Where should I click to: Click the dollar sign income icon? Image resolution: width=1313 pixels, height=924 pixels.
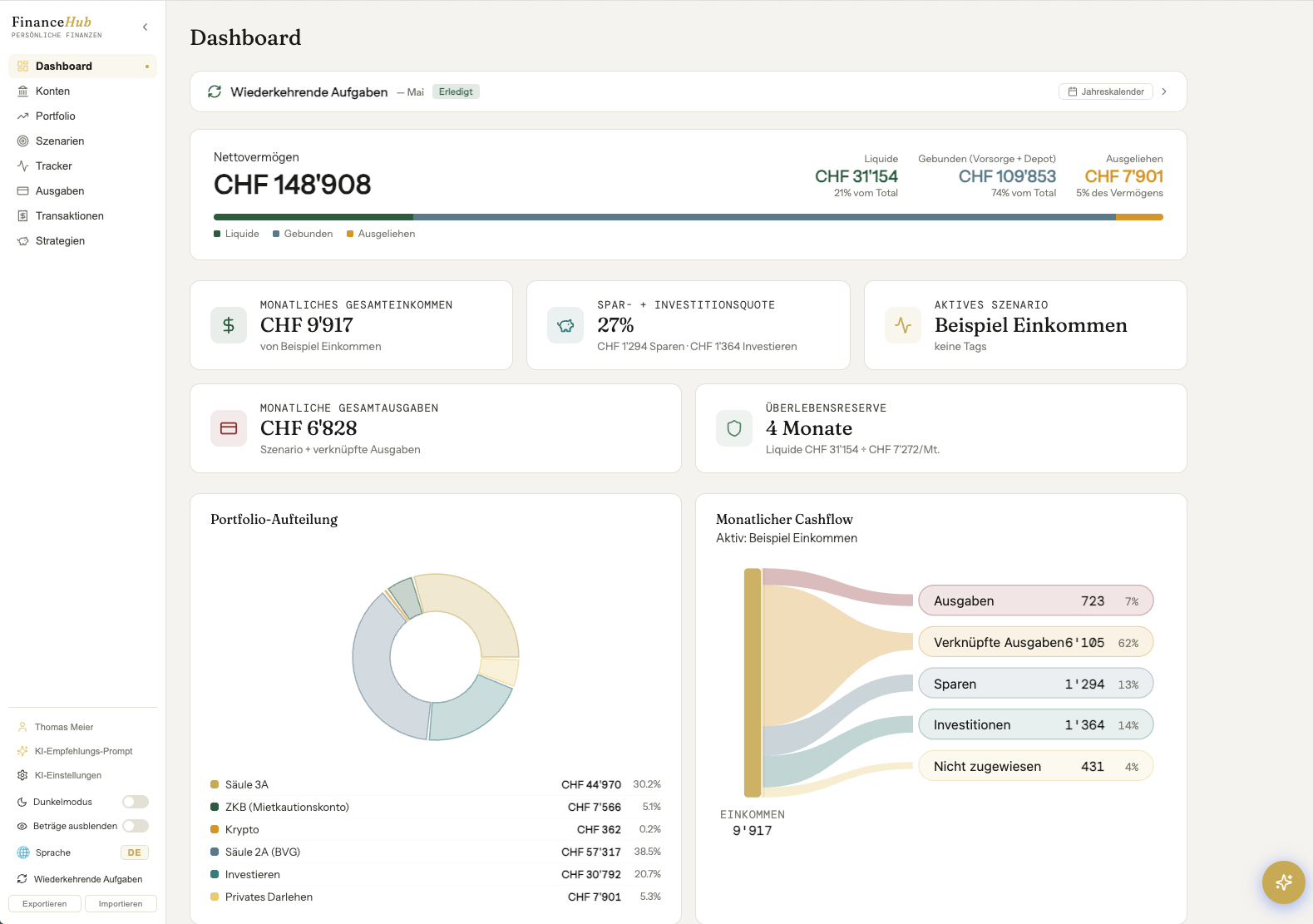click(x=229, y=325)
